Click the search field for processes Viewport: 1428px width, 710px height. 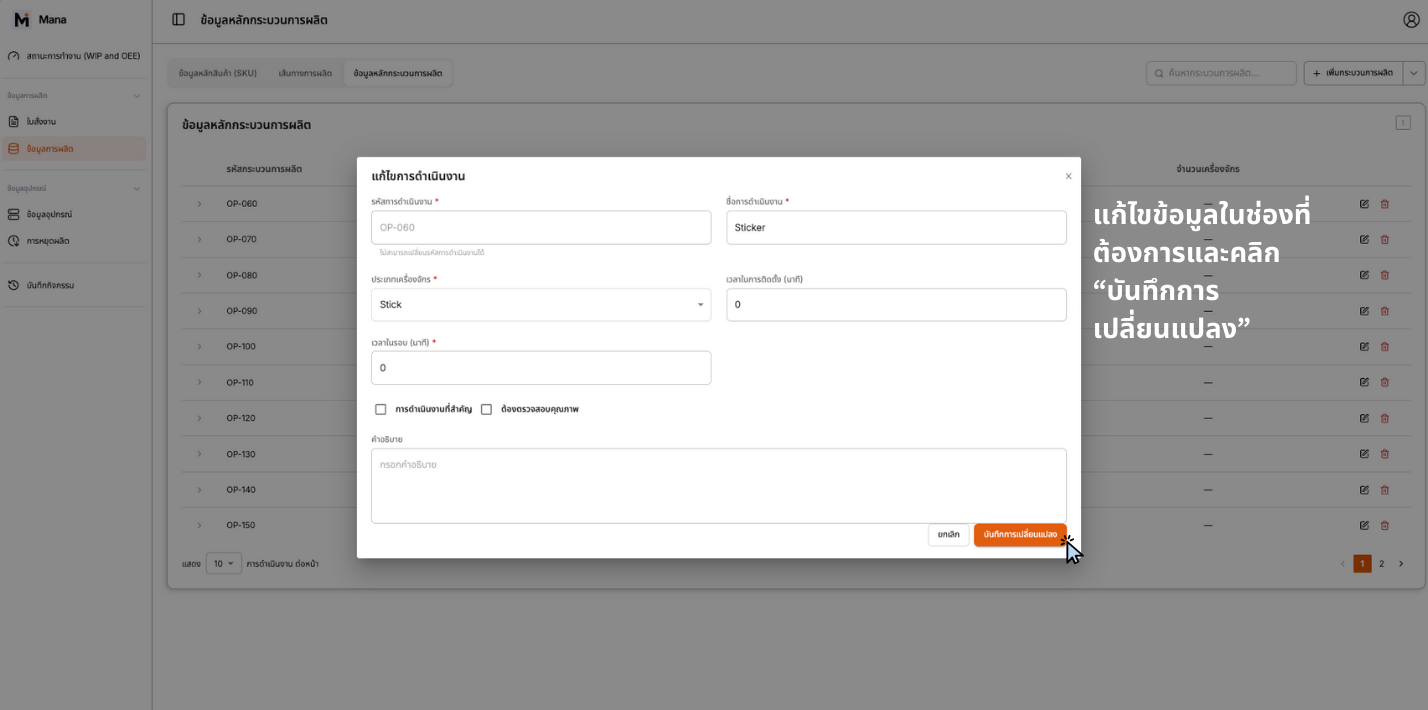click(x=1220, y=72)
